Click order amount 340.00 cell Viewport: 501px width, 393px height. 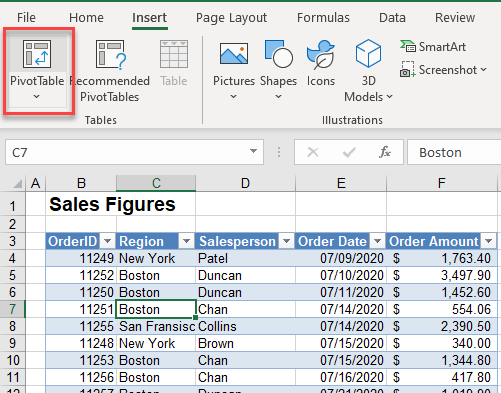click(442, 343)
